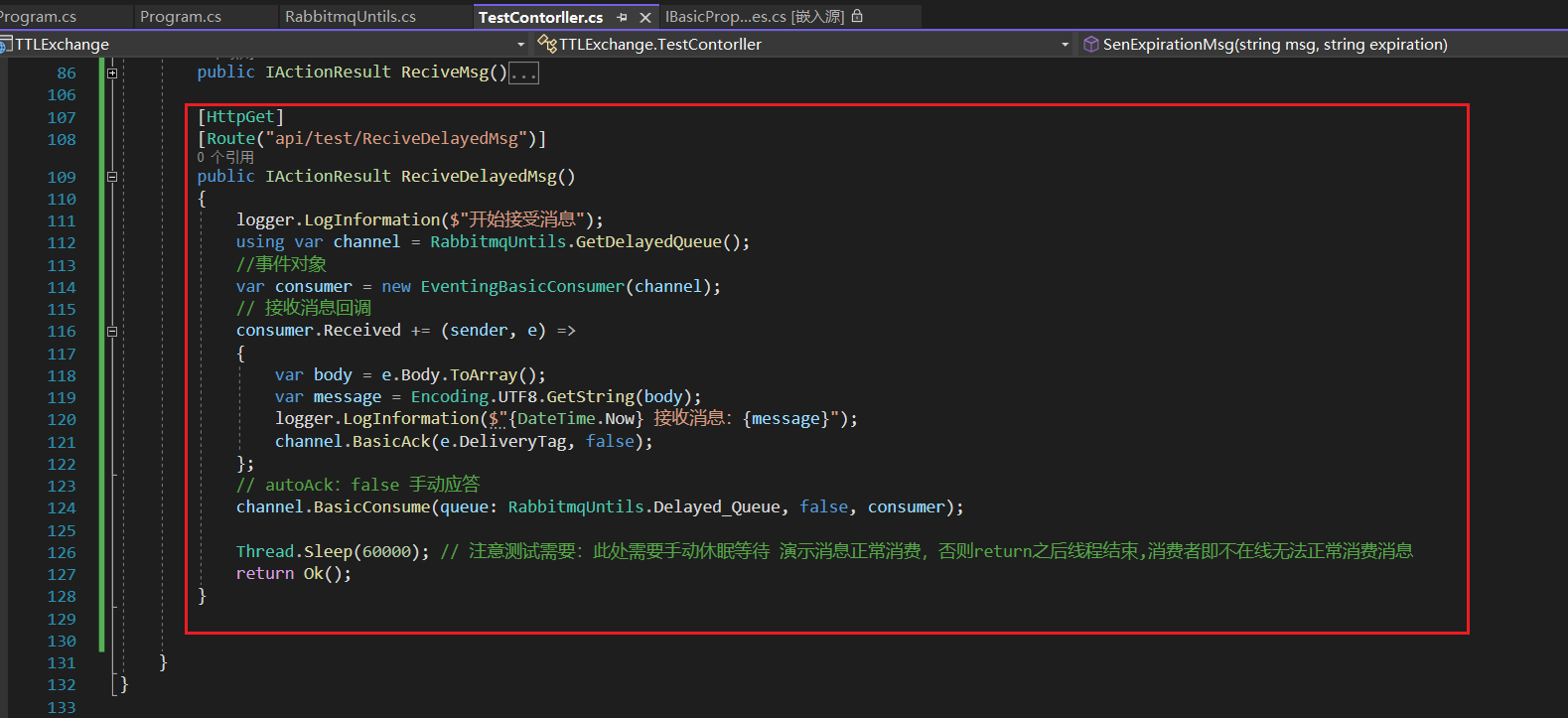1568x718 pixels.
Task: Click the Route string "api/test/ReciveDelayedMsg"
Action: (396, 138)
